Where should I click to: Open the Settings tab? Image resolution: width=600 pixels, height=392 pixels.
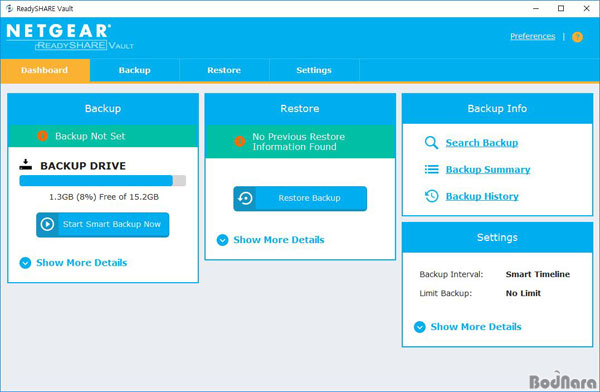(x=314, y=70)
